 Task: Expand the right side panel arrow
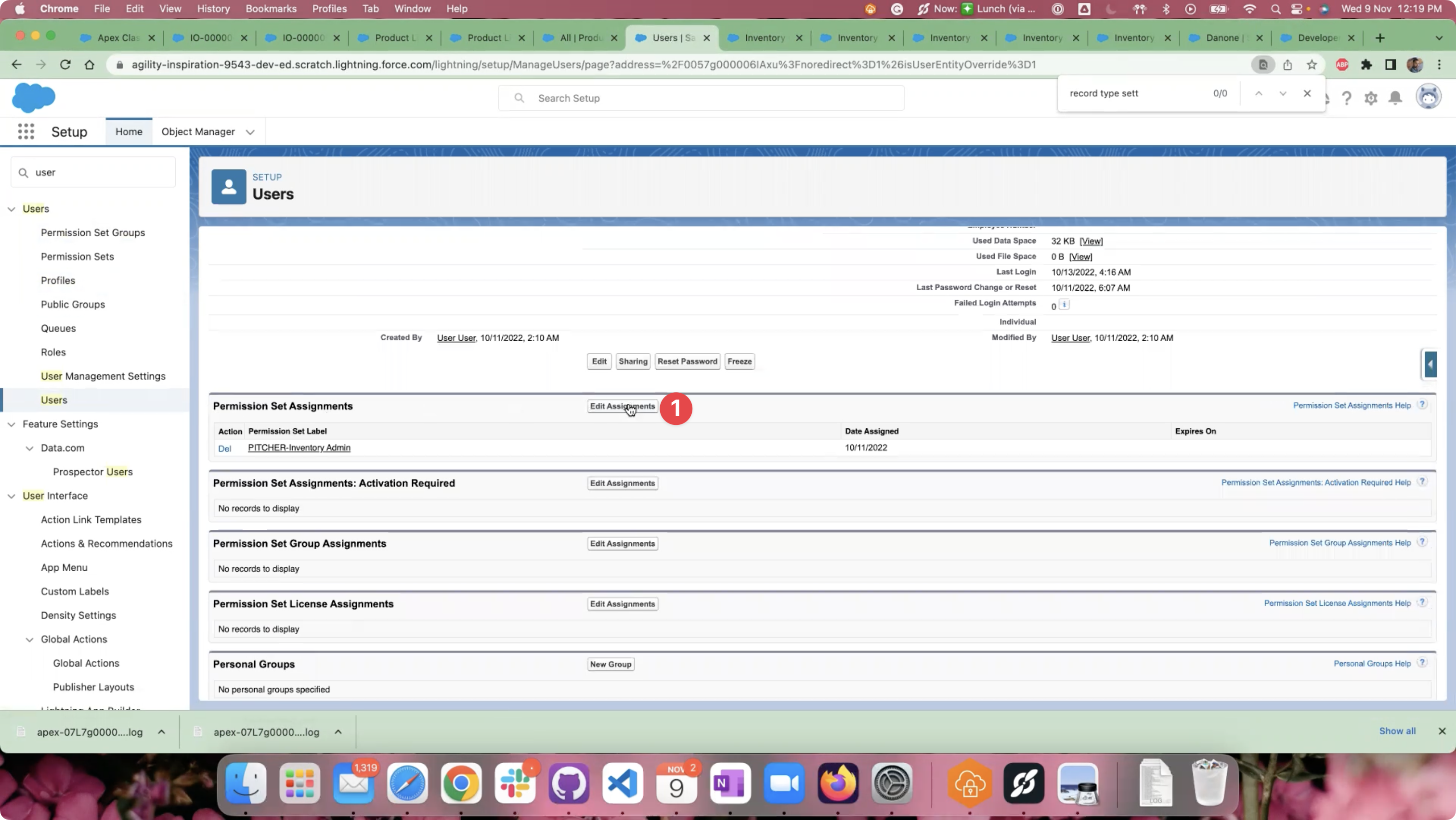1430,364
